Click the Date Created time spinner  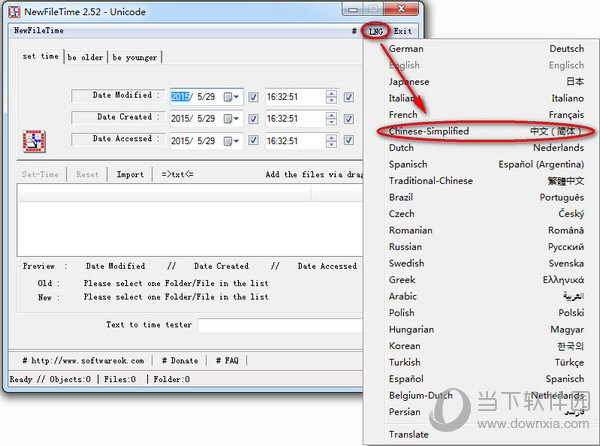pyautogui.click(x=331, y=119)
